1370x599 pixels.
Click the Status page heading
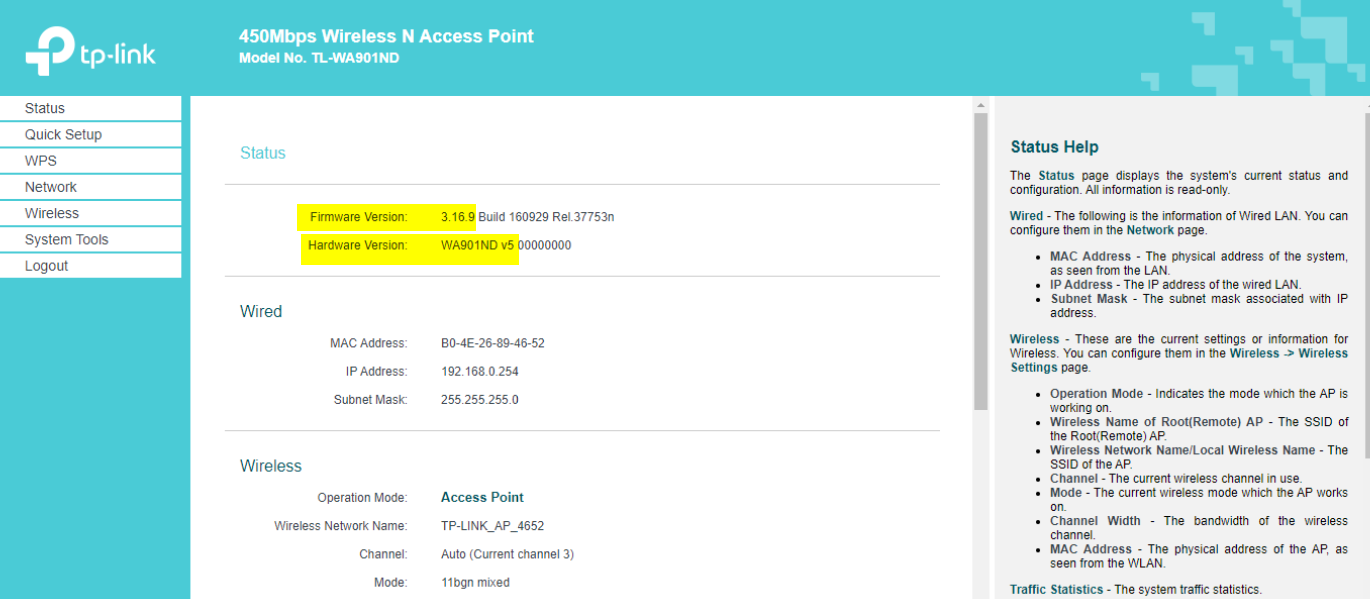point(263,153)
